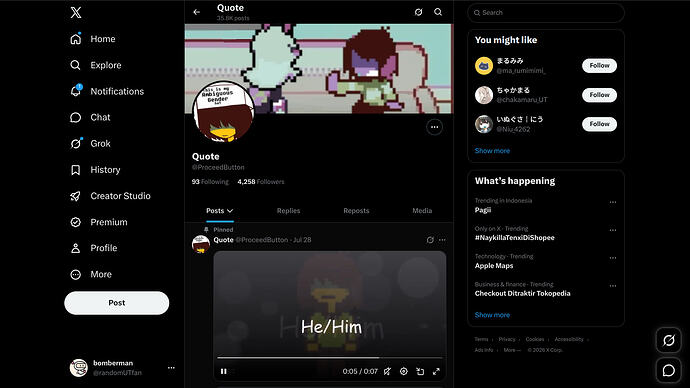
Task: Open the floating Grok button
Action: point(669,340)
